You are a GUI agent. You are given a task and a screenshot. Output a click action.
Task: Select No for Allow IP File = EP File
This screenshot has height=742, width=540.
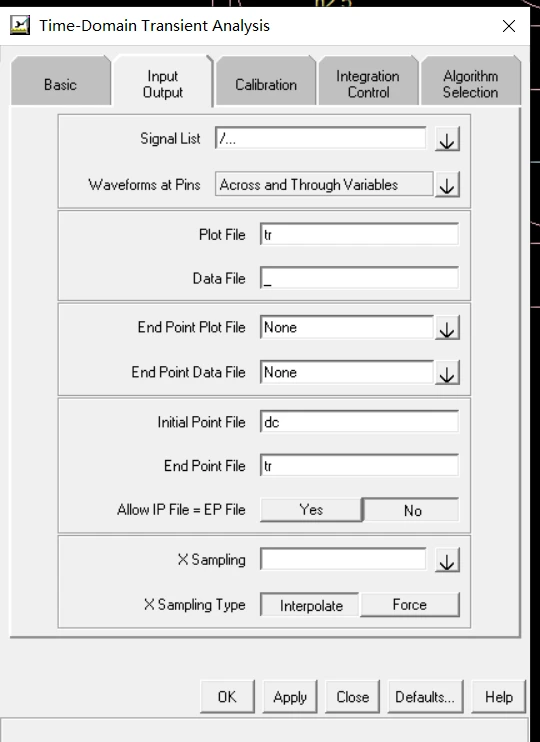(411, 510)
